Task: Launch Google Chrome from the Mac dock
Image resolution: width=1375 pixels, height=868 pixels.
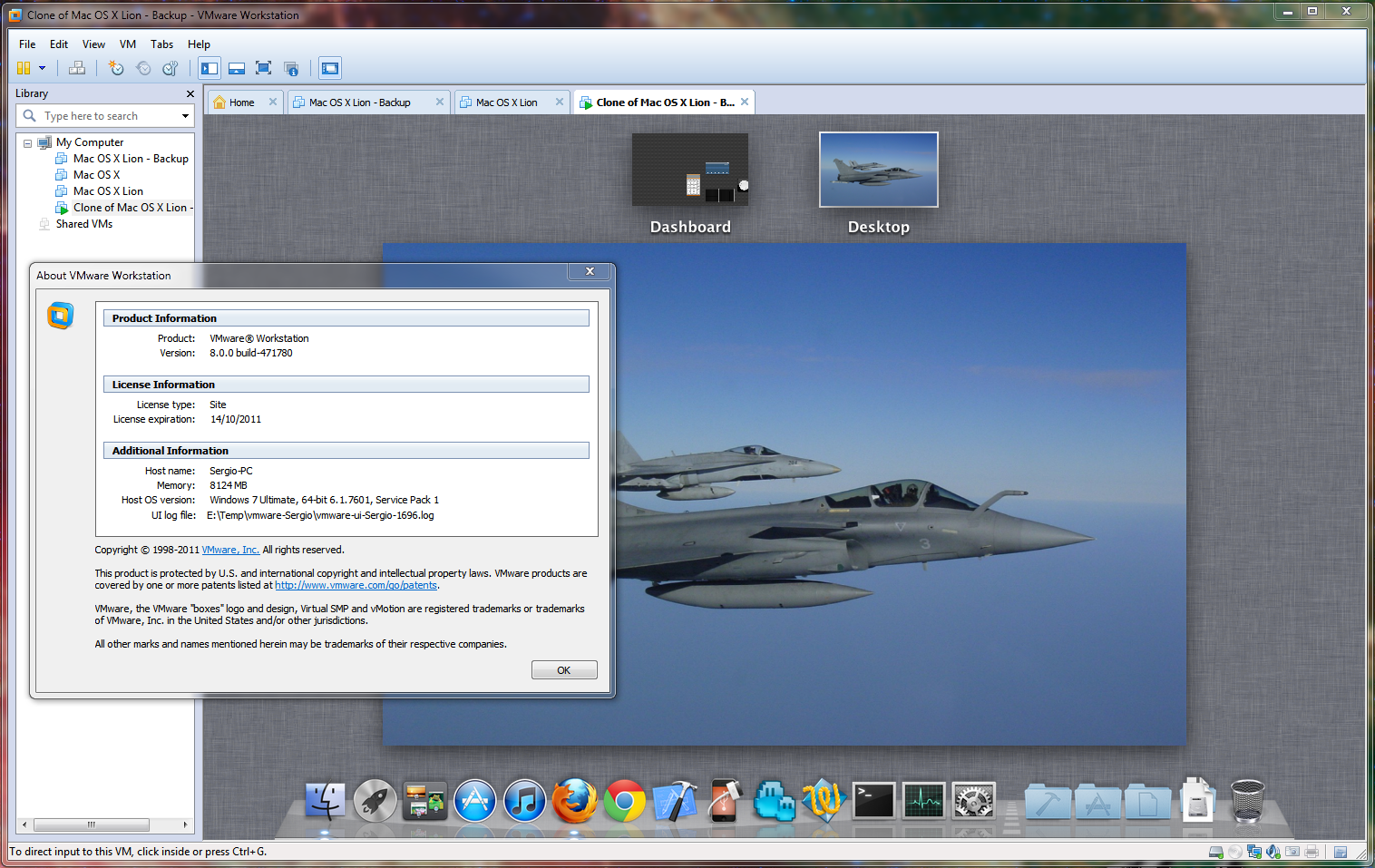Action: coord(625,801)
